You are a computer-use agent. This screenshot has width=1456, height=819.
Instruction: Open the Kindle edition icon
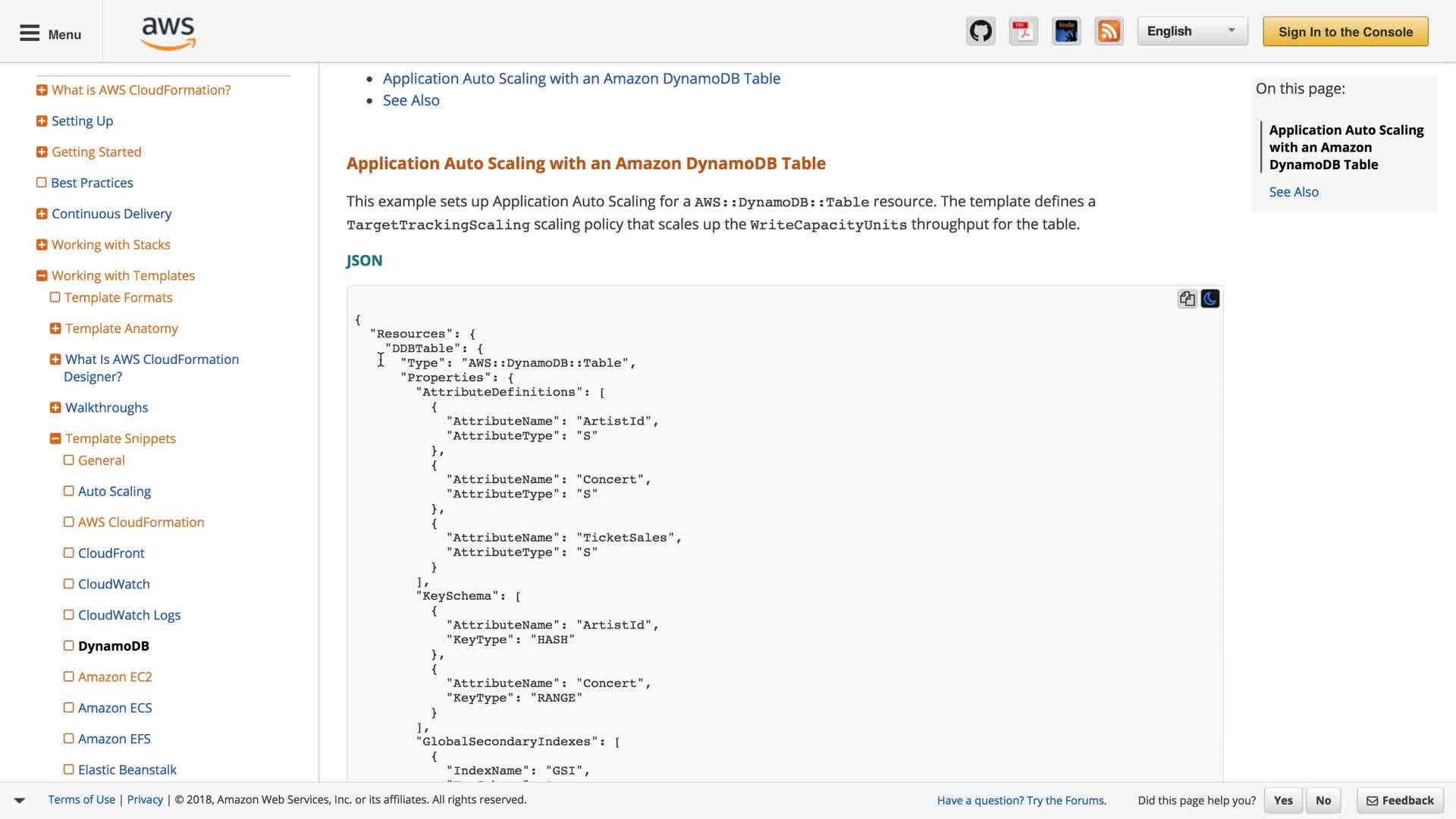point(1066,32)
